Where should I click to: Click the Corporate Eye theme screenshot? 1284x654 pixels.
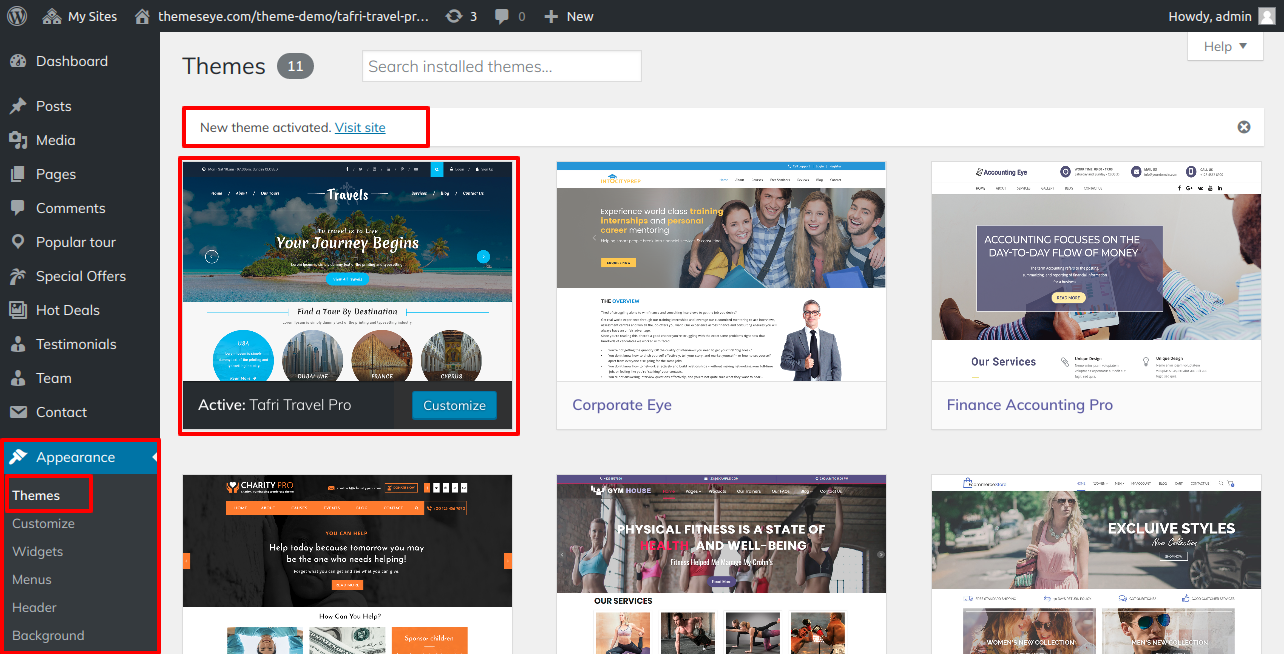pyautogui.click(x=721, y=271)
